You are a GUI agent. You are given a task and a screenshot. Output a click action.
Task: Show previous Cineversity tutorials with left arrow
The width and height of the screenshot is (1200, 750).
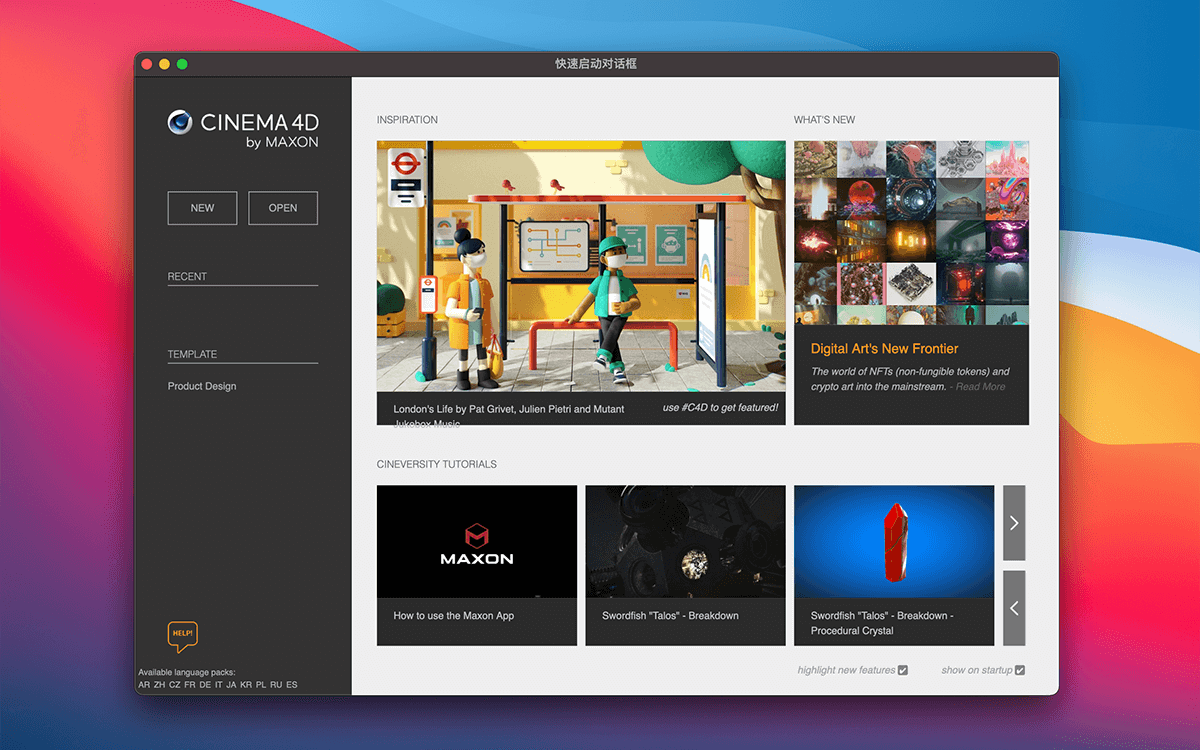point(1014,608)
